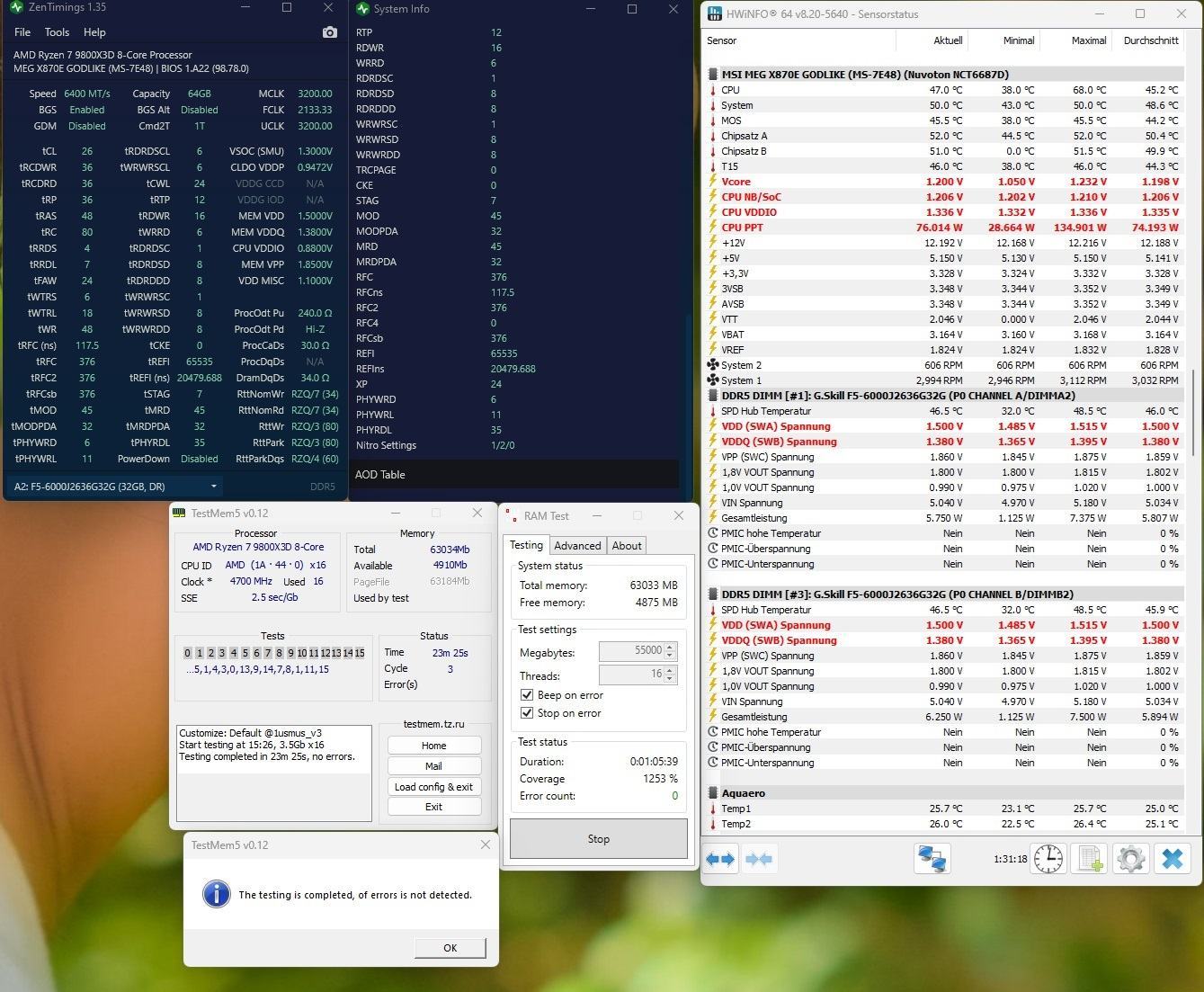Click HWiNFO blue navigate arrows icon
Image resolution: width=1204 pixels, height=992 pixels.
721,859
